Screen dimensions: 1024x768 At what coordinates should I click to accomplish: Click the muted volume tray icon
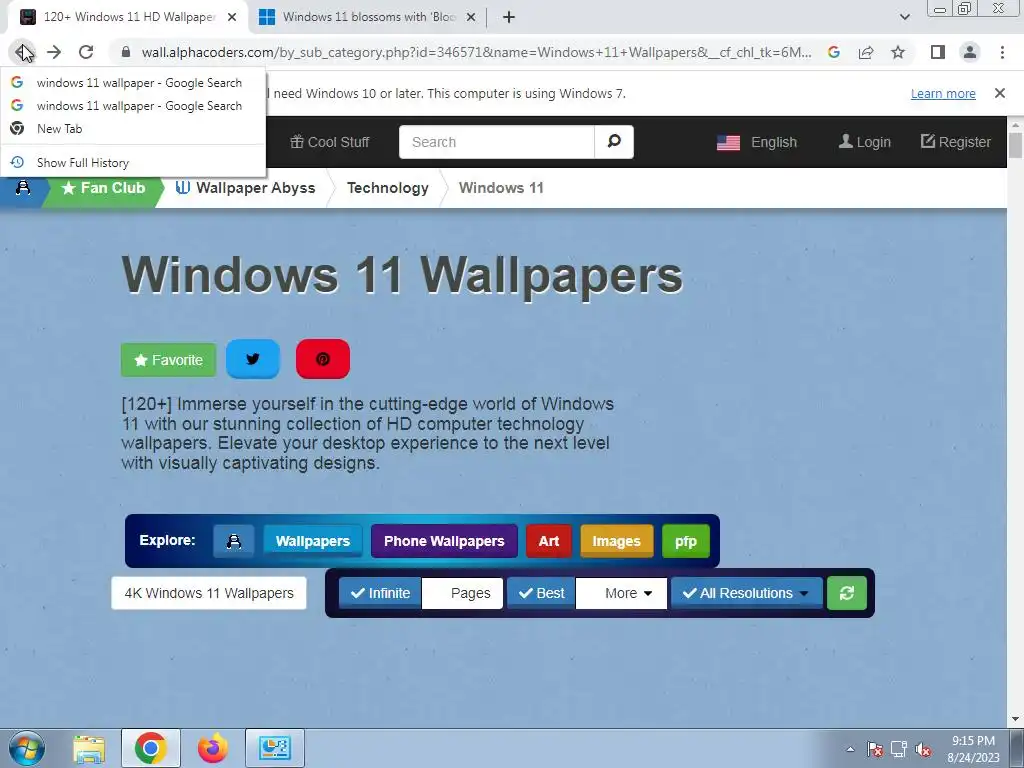923,749
